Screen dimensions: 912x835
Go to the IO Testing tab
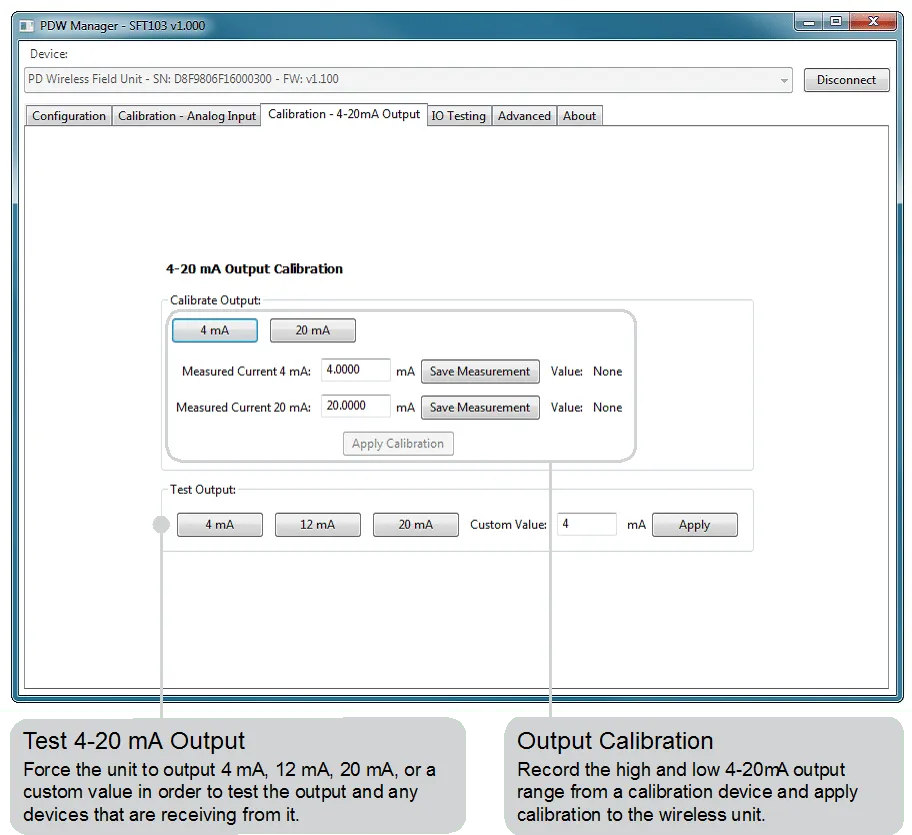tap(458, 116)
